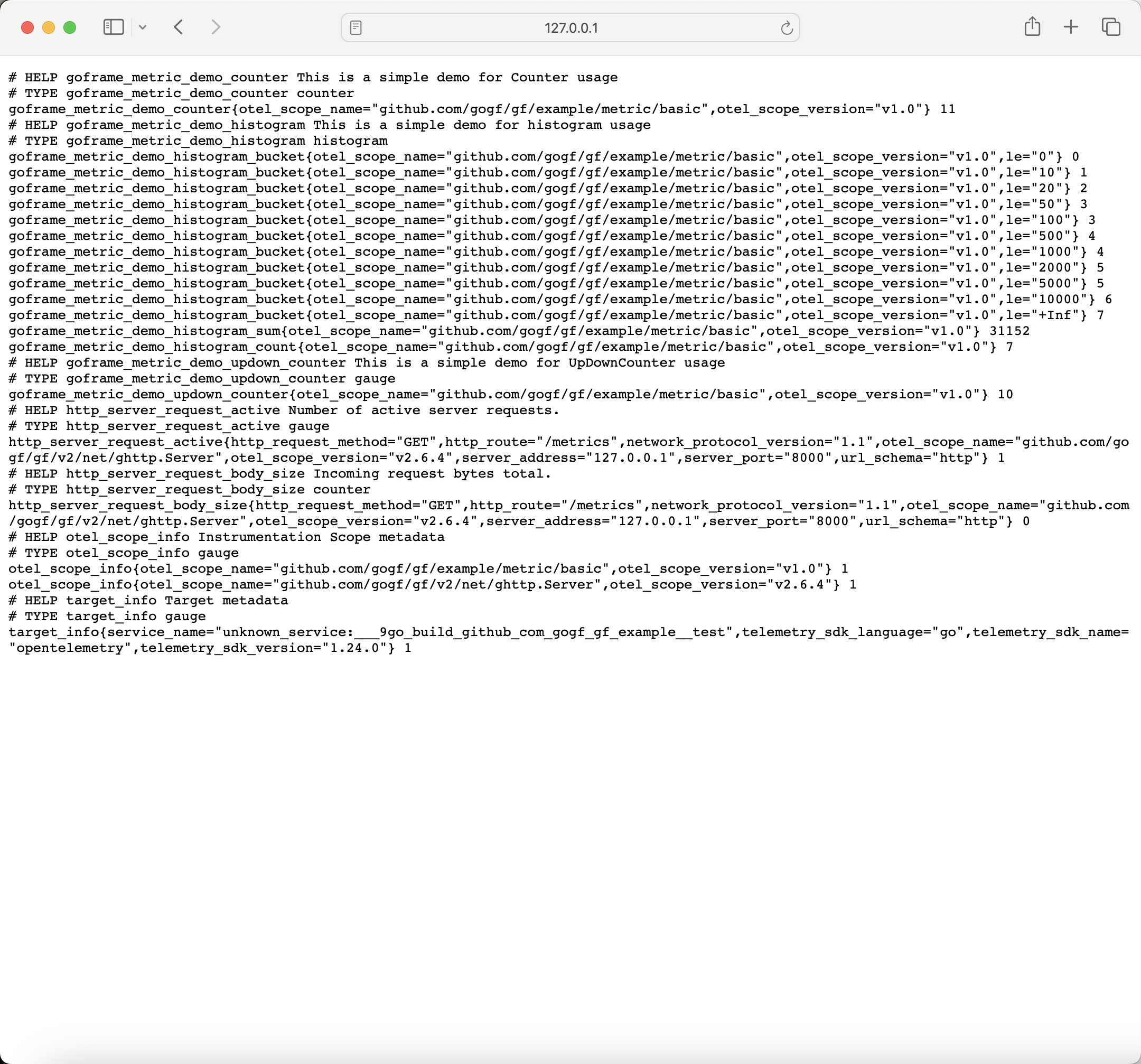1141x1064 pixels.
Task: Minimize the window with yellow button
Action: click(x=49, y=27)
